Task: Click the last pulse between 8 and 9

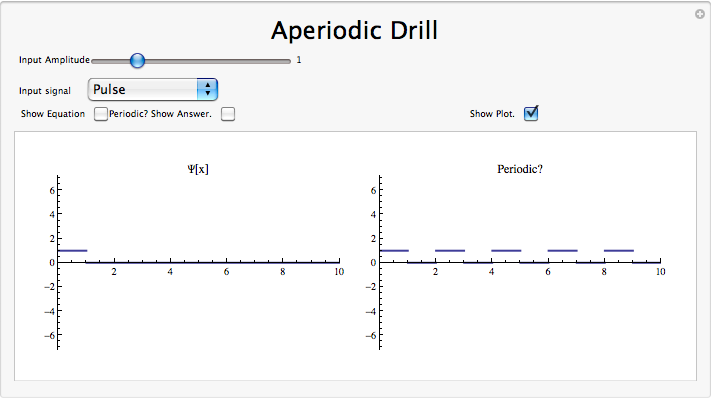Action: pos(619,250)
